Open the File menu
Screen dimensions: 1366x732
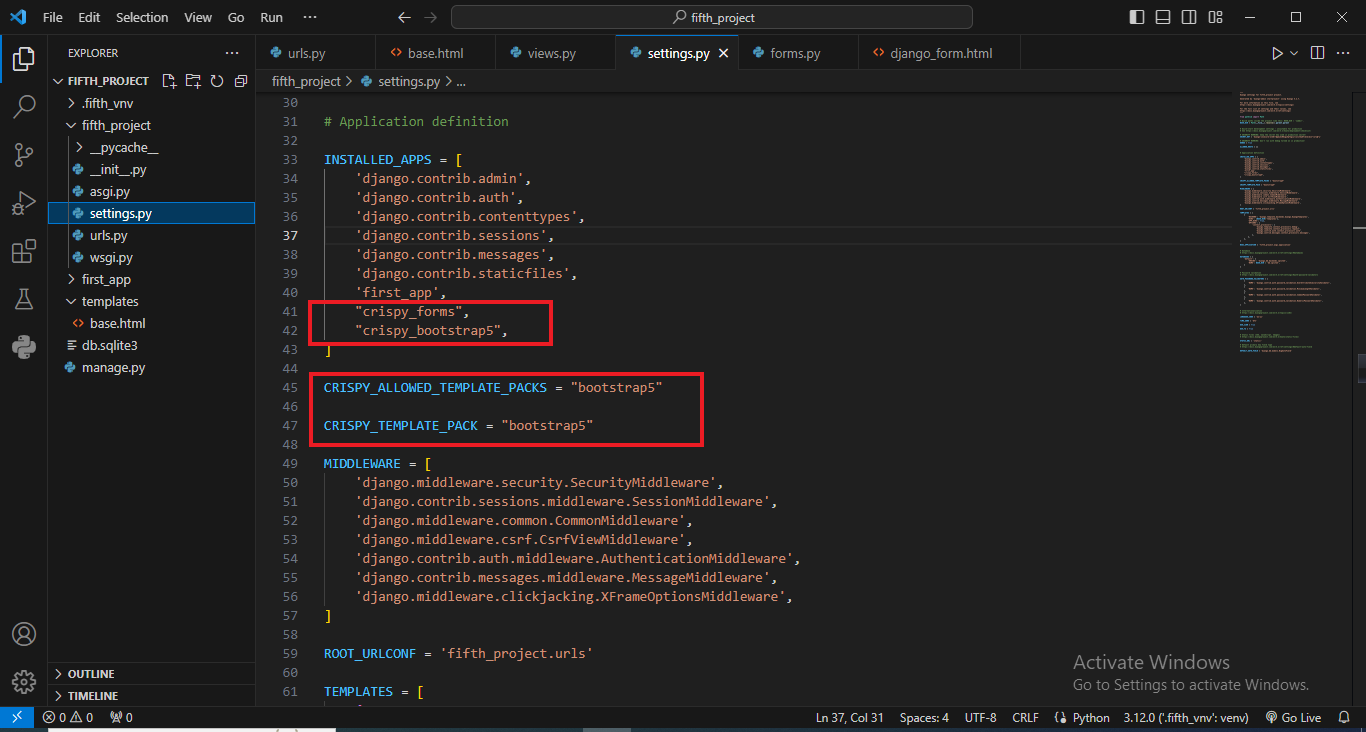[53, 17]
